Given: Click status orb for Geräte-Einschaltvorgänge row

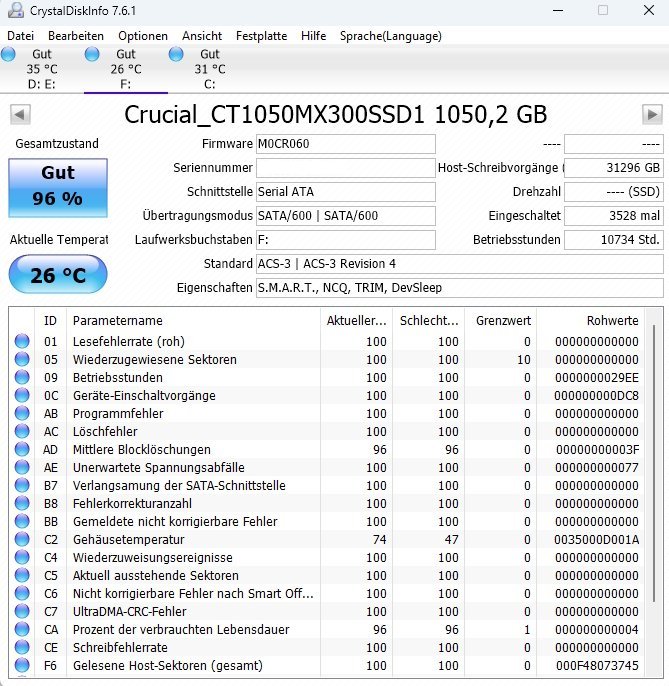Looking at the screenshot, I should pyautogui.click(x=22, y=395).
